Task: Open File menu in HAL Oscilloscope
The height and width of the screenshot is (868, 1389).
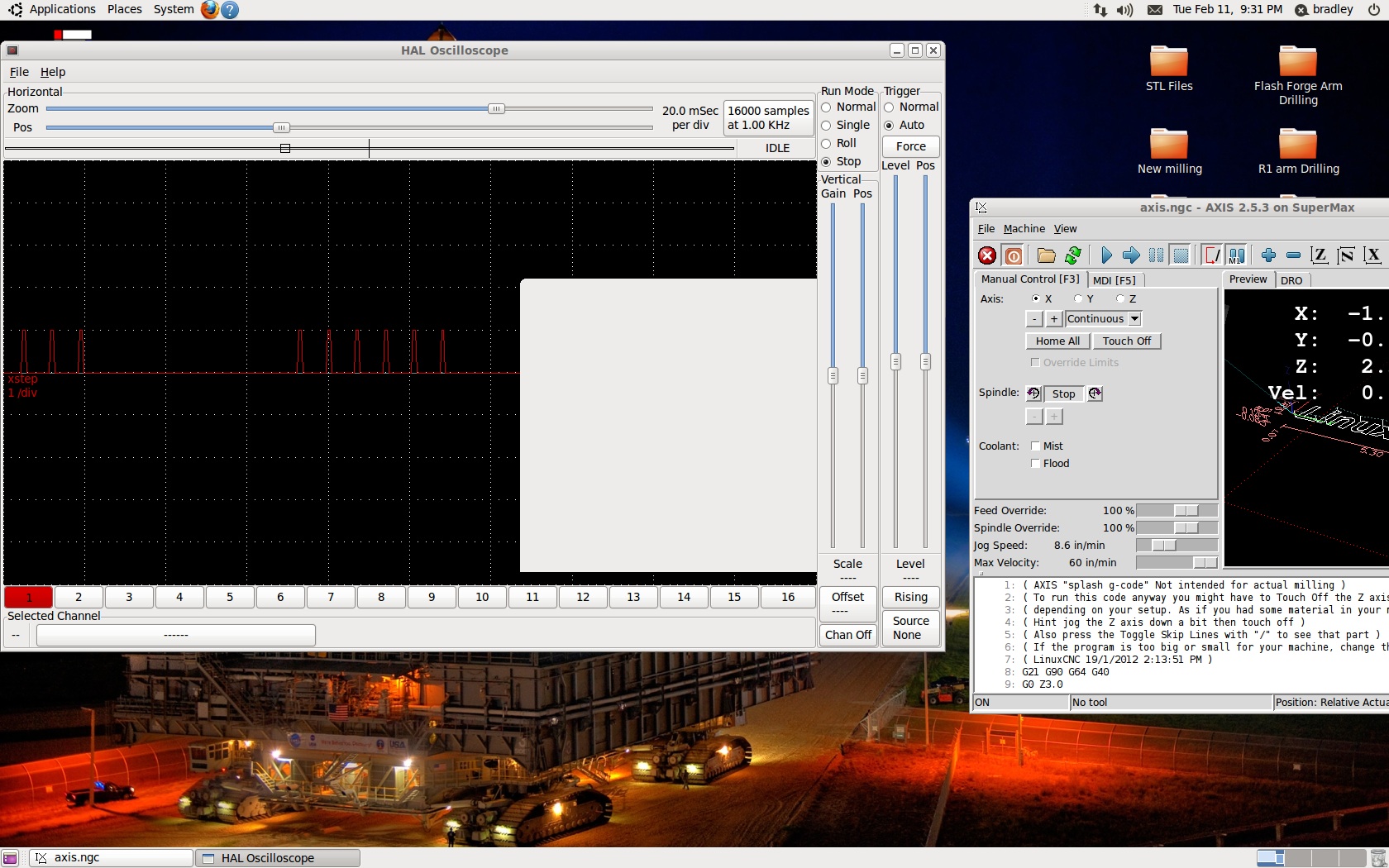Action: [x=19, y=73]
